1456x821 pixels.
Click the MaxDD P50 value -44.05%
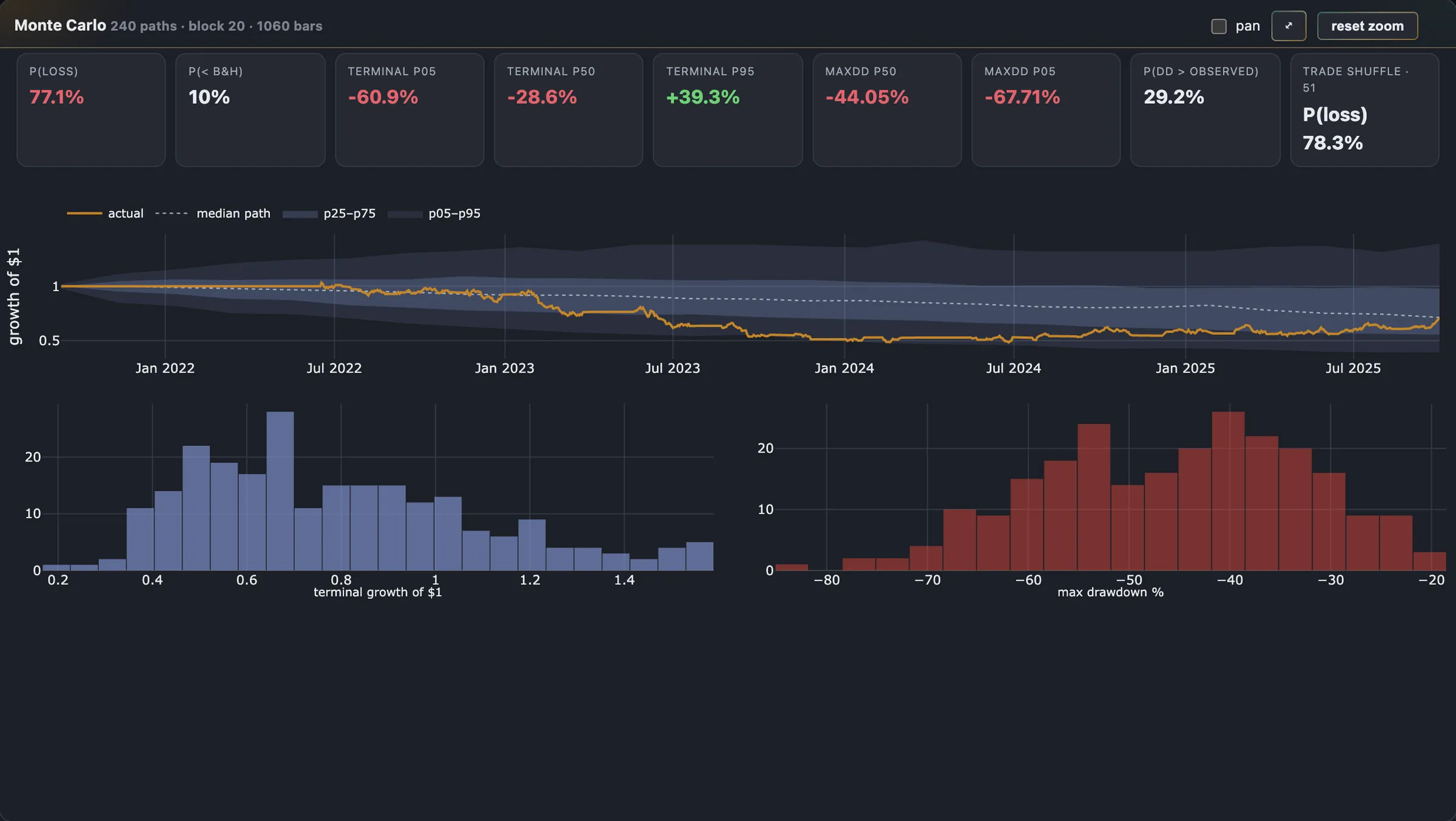pos(867,97)
